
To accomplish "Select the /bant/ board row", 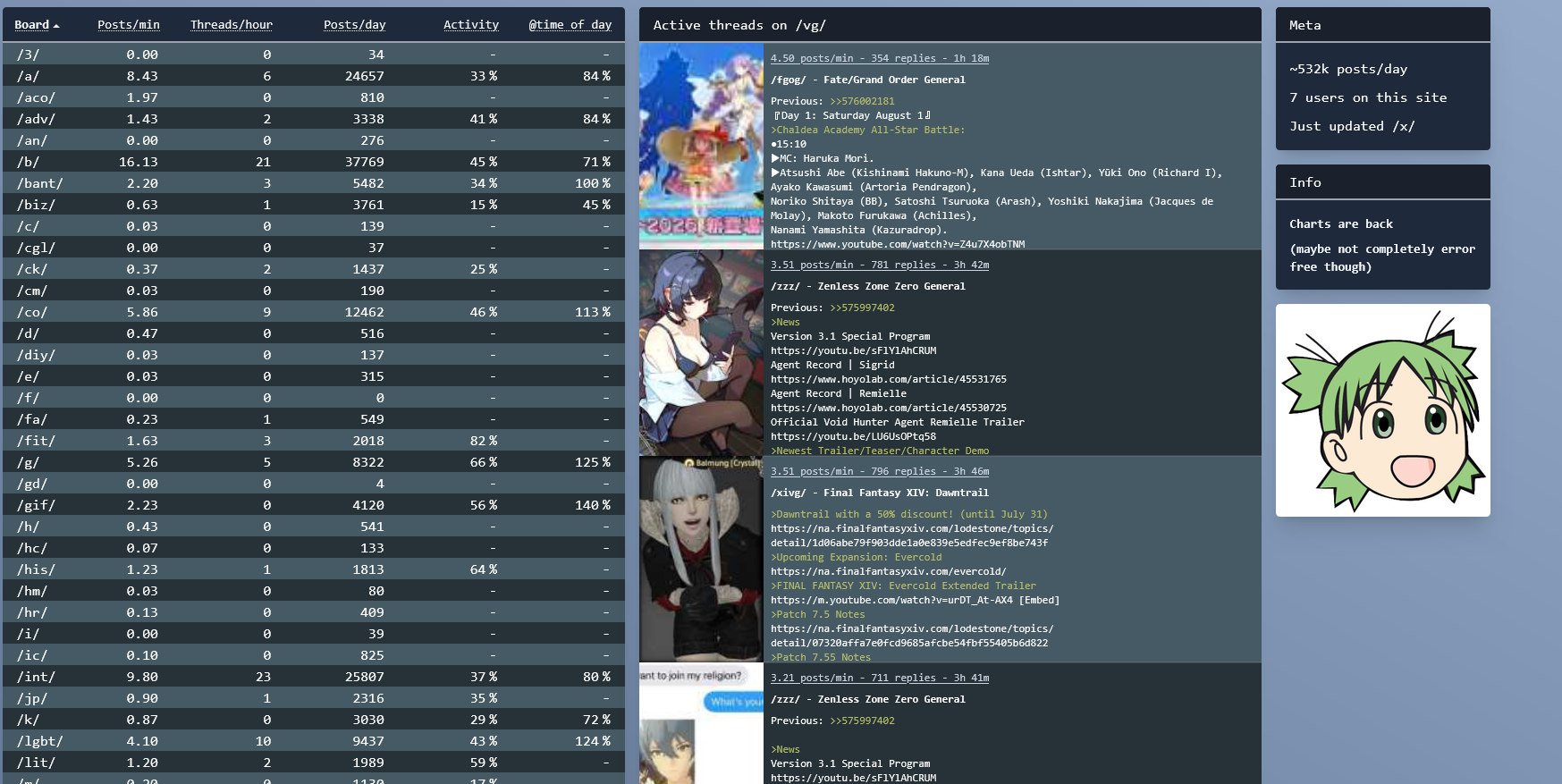I will point(314,183).
